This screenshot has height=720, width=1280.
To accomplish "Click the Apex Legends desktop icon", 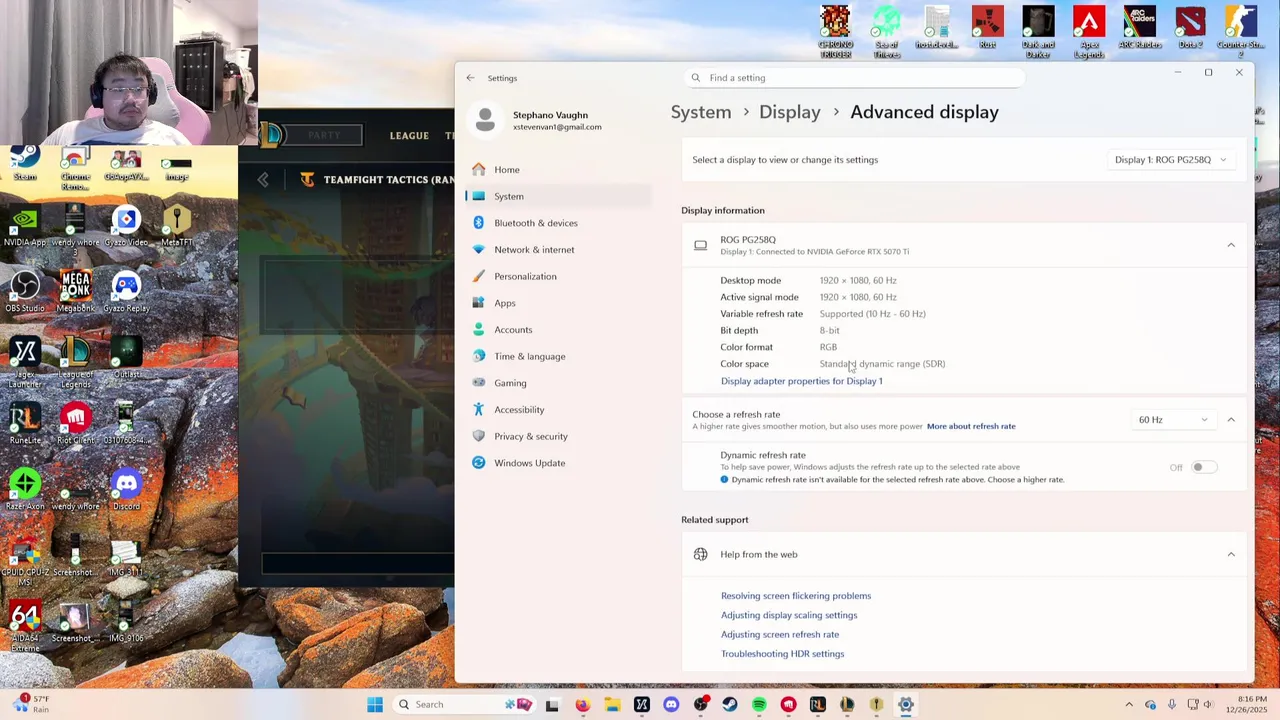I will click(x=1089, y=32).
